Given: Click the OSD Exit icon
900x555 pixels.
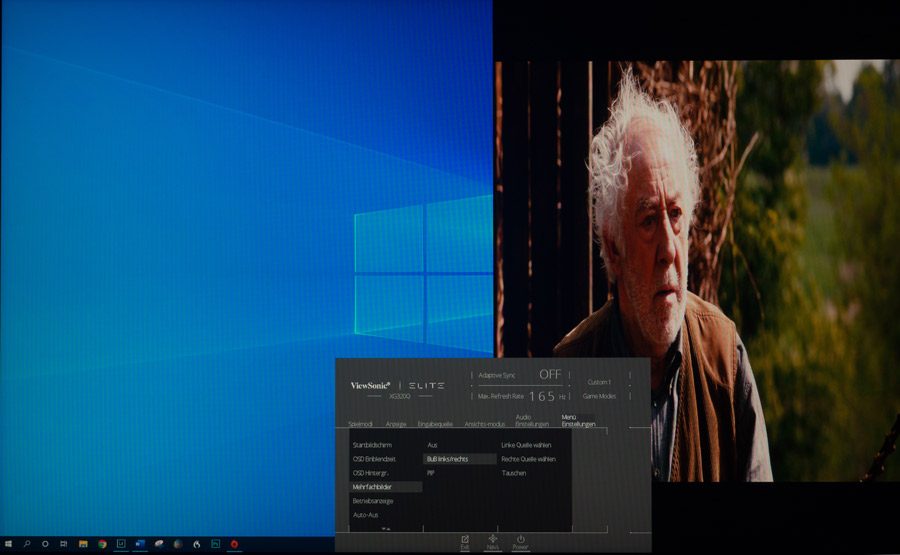Looking at the screenshot, I should [x=465, y=542].
